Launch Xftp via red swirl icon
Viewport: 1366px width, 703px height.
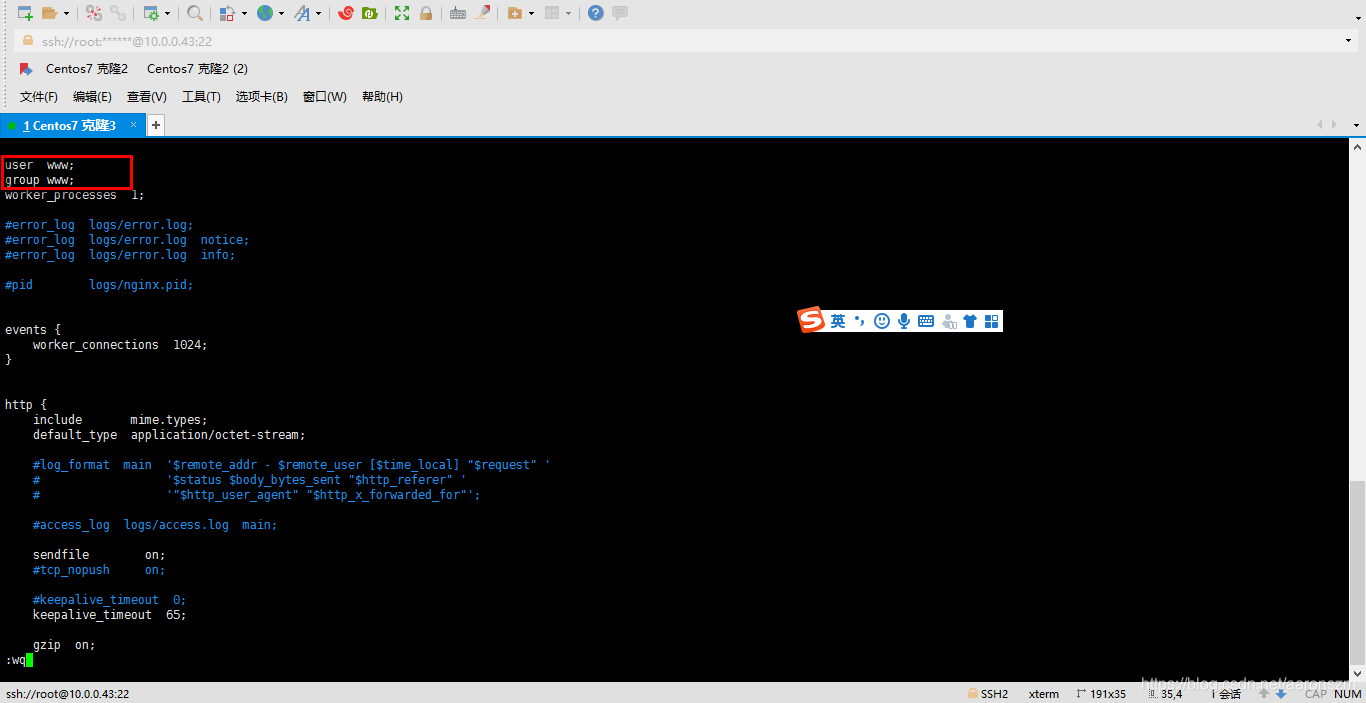tap(346, 13)
